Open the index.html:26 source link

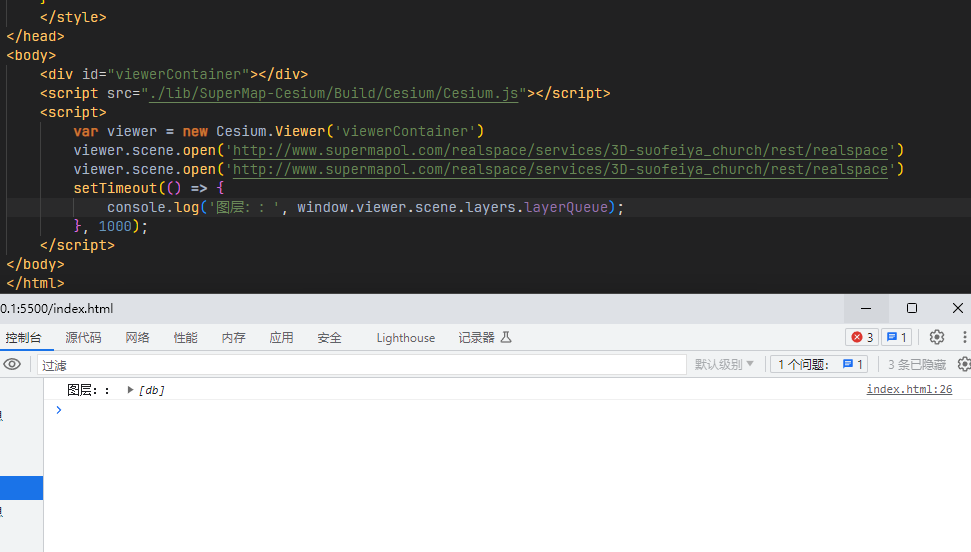pyautogui.click(x=909, y=389)
